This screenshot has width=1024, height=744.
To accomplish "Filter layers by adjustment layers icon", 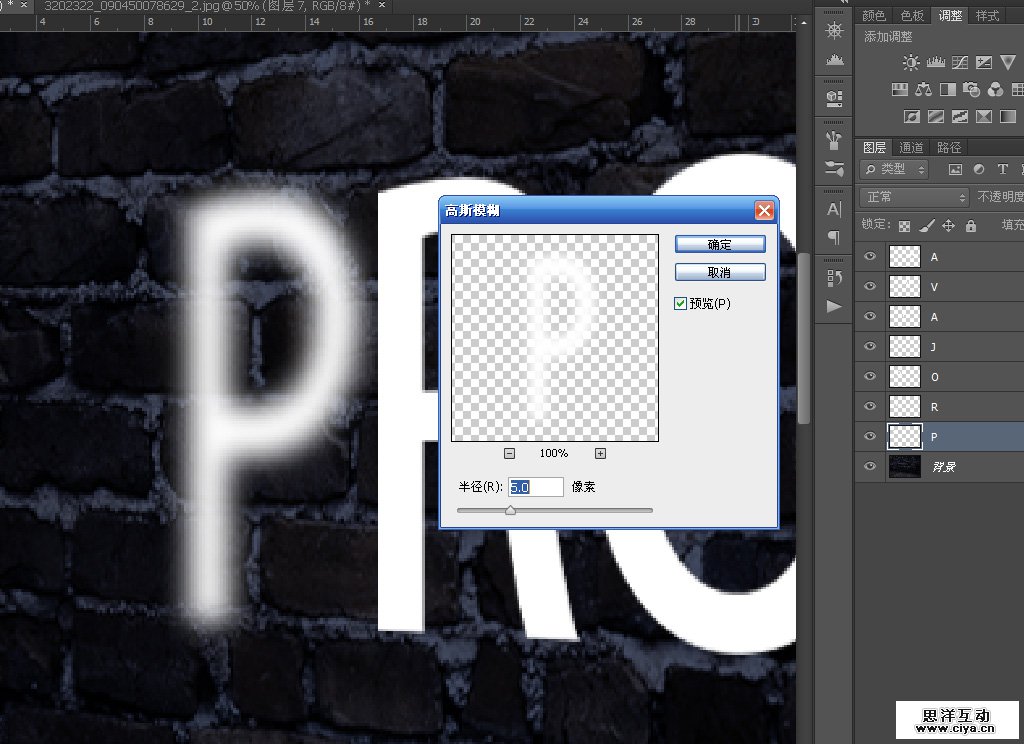I will click(978, 169).
